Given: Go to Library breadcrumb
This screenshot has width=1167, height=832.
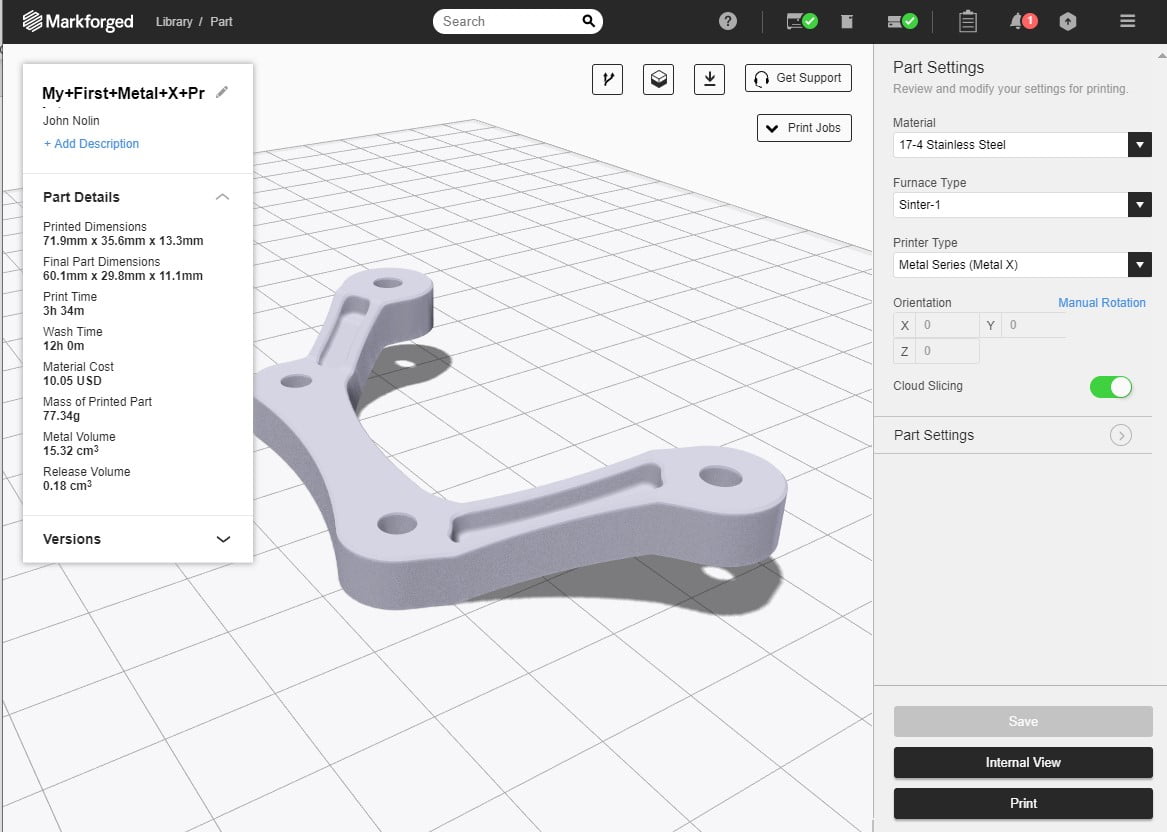Looking at the screenshot, I should click(174, 22).
